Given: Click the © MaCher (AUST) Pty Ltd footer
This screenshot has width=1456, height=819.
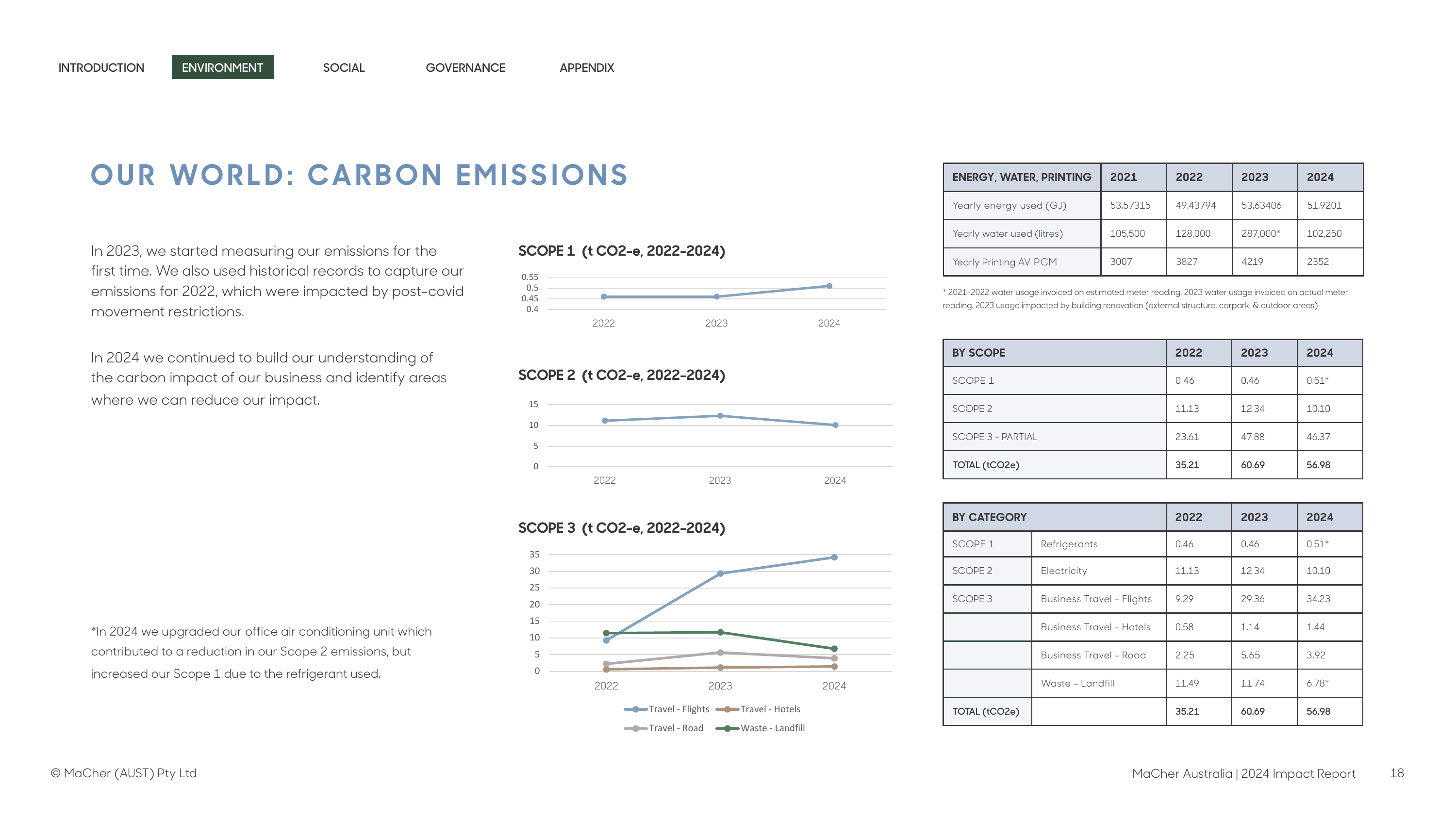Looking at the screenshot, I should tap(124, 773).
